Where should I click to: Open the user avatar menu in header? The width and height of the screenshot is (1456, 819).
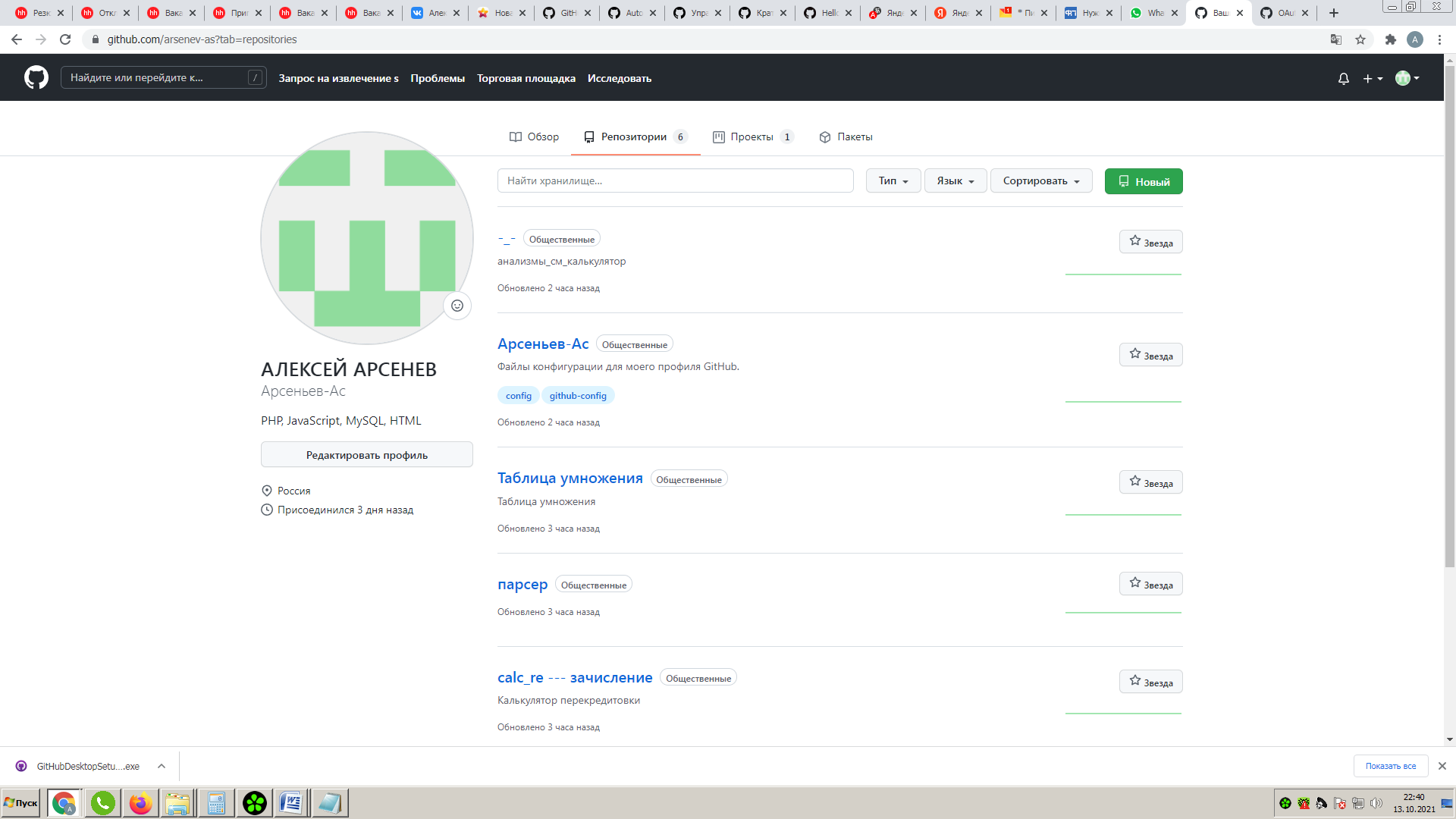pos(1407,78)
